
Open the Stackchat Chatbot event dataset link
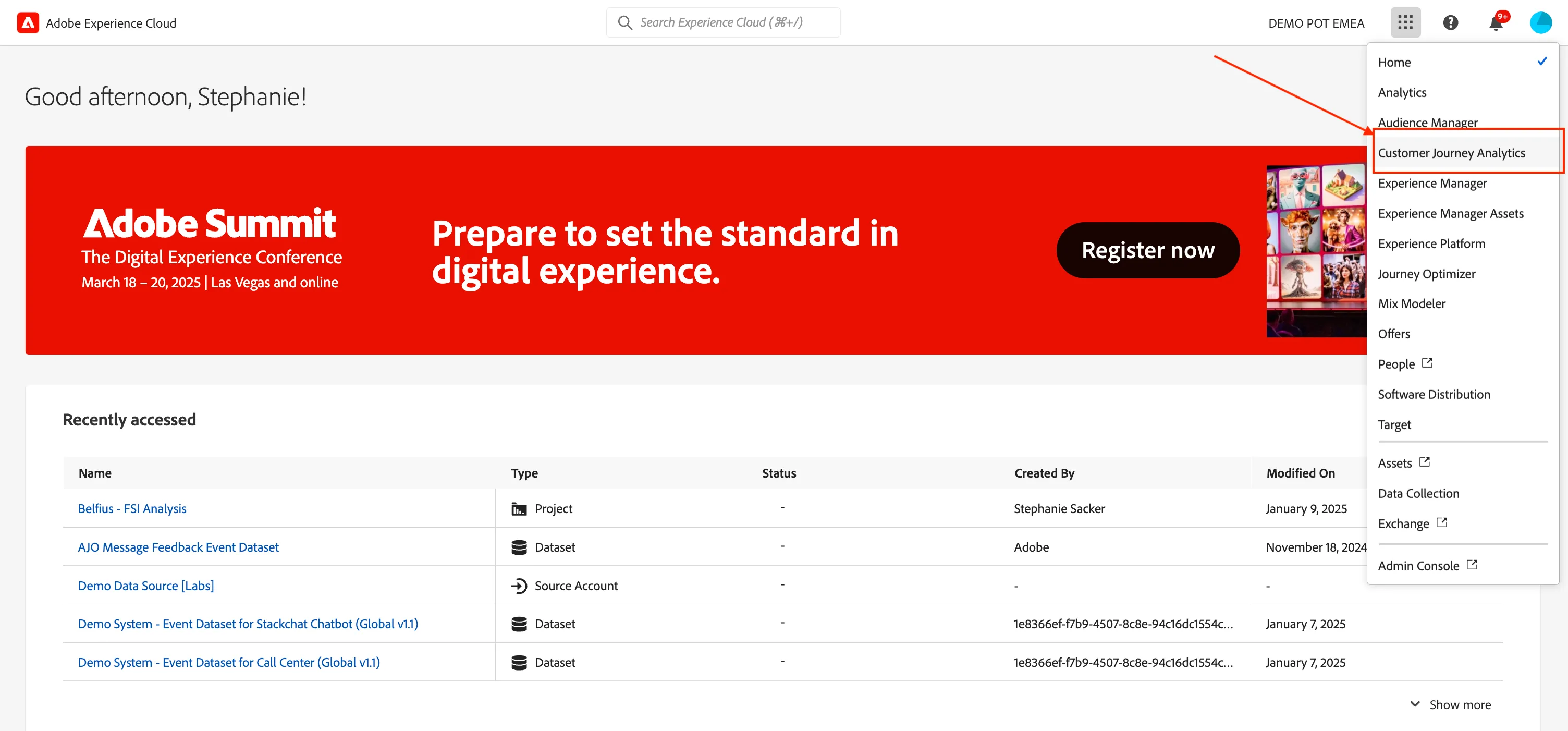(248, 623)
